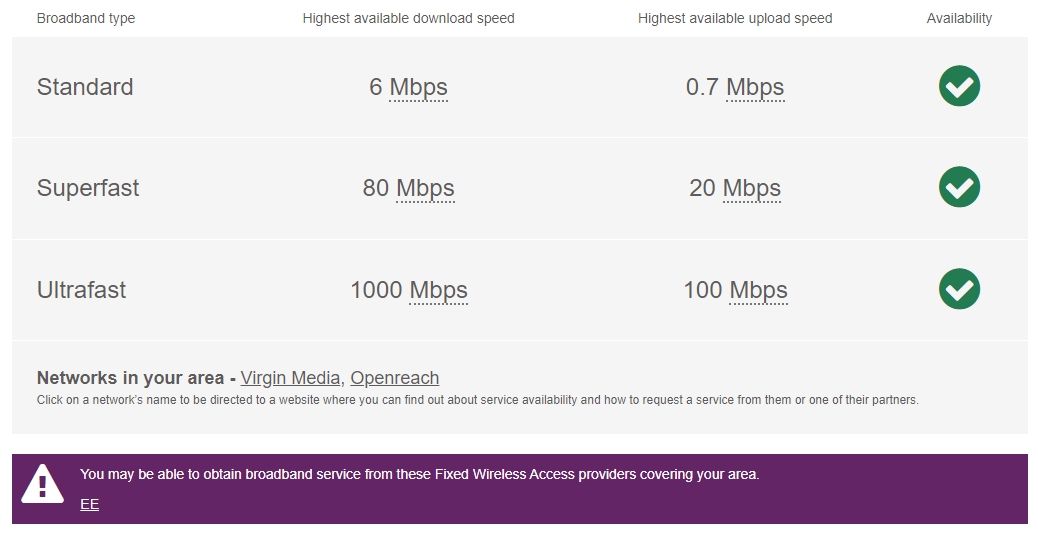1038x537 pixels.
Task: Click the Mbps abbreviation beside 1000 download speed
Action: [438, 290]
